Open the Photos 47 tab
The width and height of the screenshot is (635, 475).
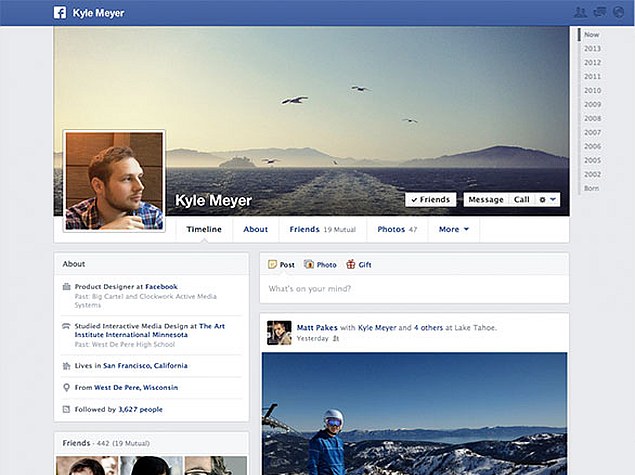(397, 229)
